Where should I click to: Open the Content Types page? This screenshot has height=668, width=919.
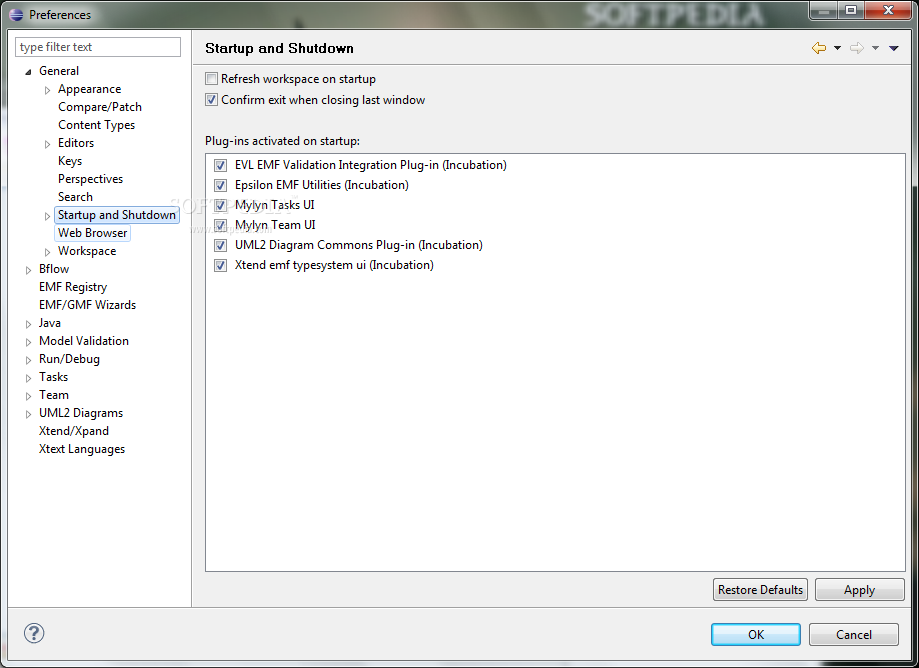[x=96, y=125]
